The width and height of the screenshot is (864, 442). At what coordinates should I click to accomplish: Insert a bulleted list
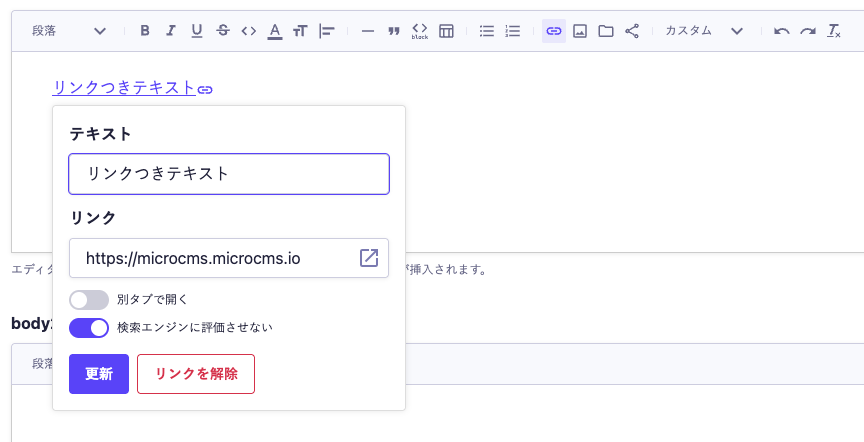click(487, 31)
